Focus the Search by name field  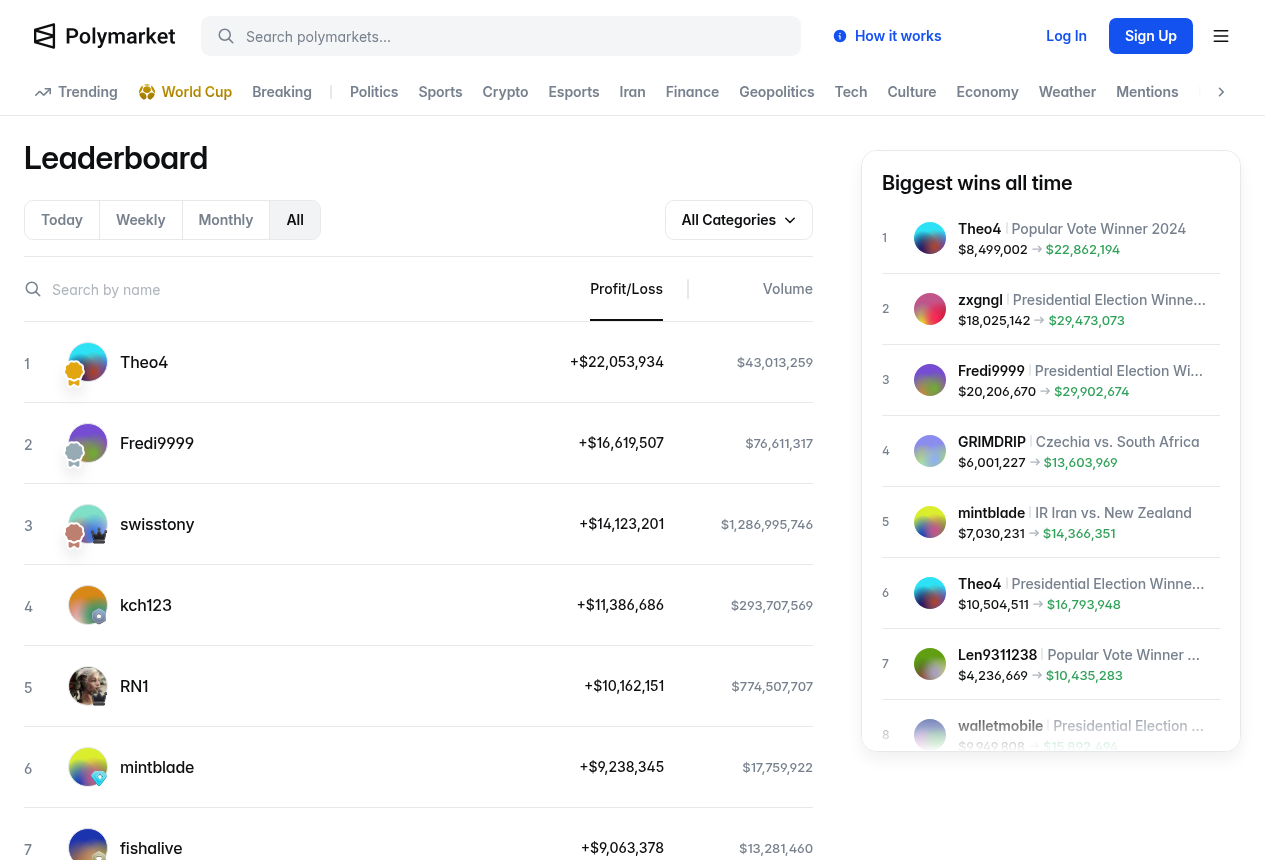(300, 289)
